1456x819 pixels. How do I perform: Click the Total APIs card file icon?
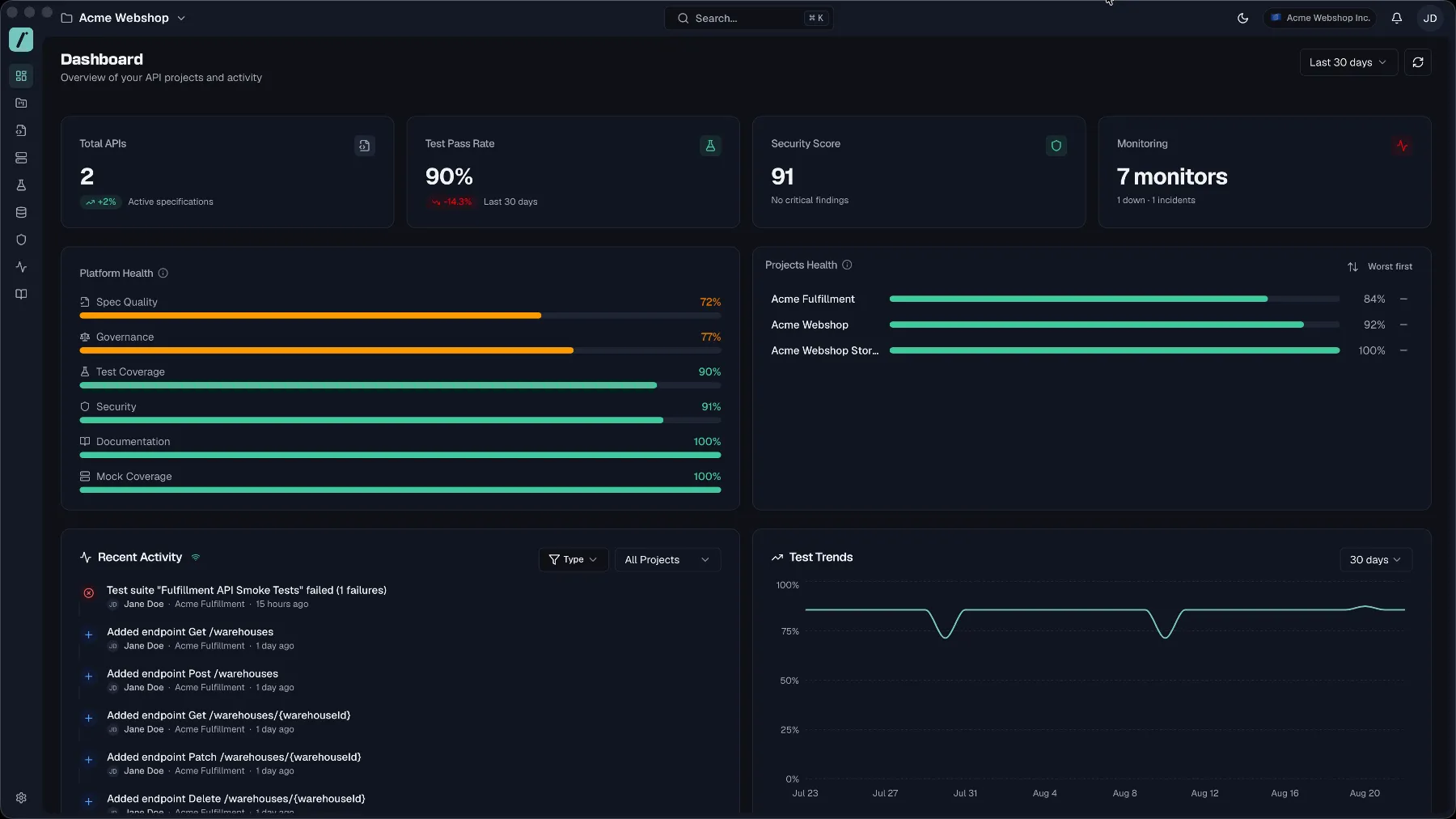(365, 146)
